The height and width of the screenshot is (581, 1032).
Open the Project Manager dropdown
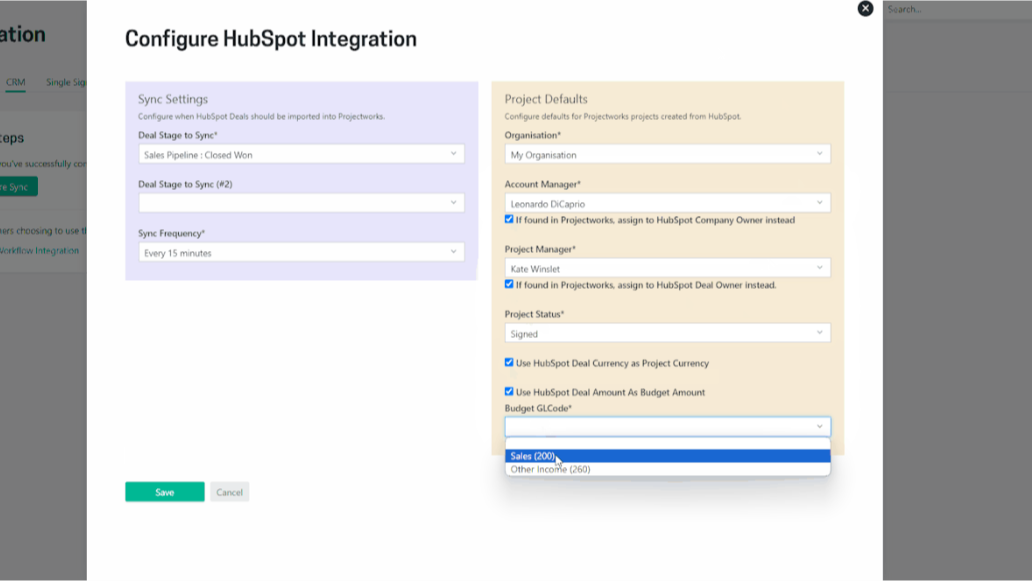(x=666, y=267)
